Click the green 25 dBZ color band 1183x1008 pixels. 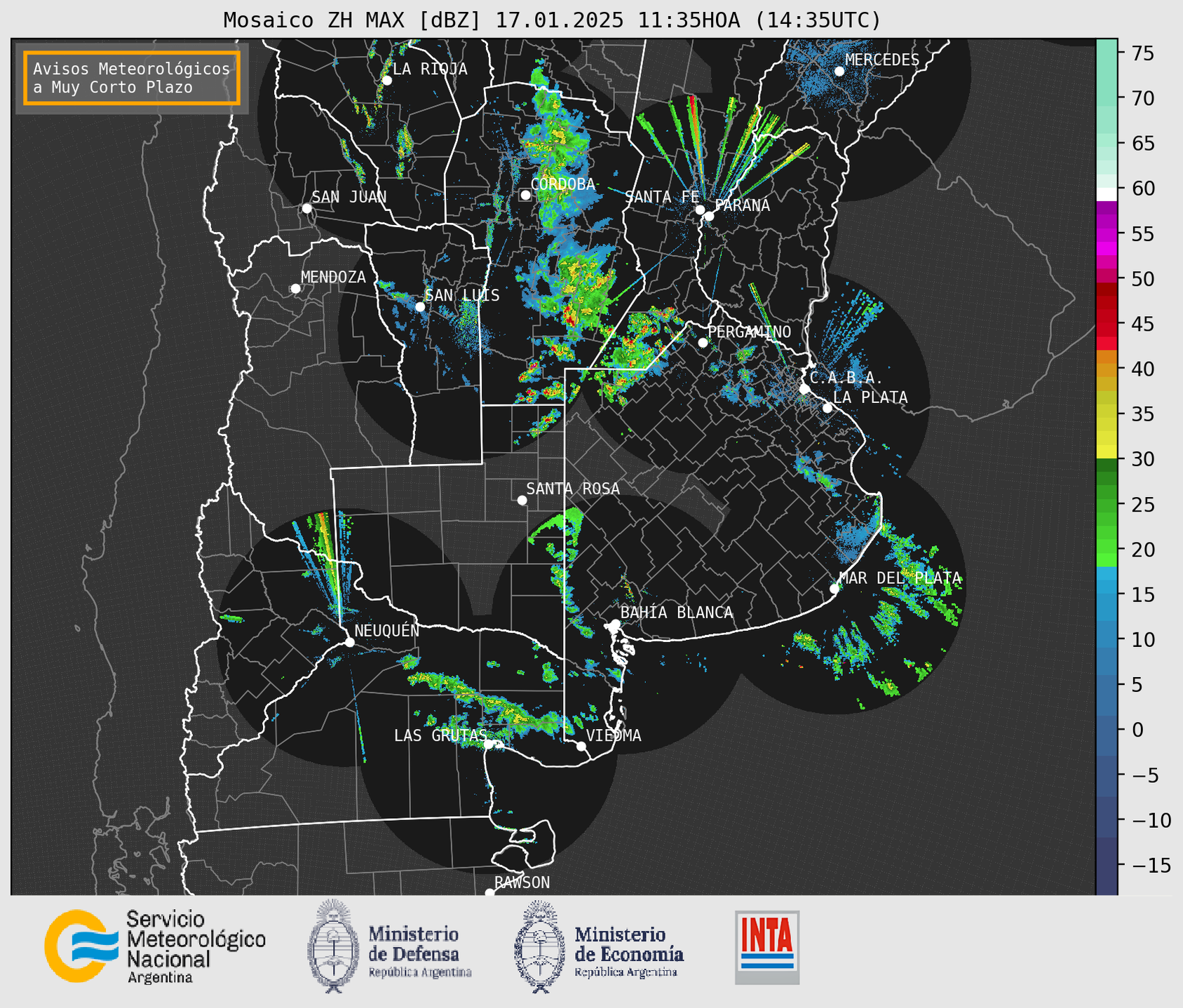(x=1107, y=504)
